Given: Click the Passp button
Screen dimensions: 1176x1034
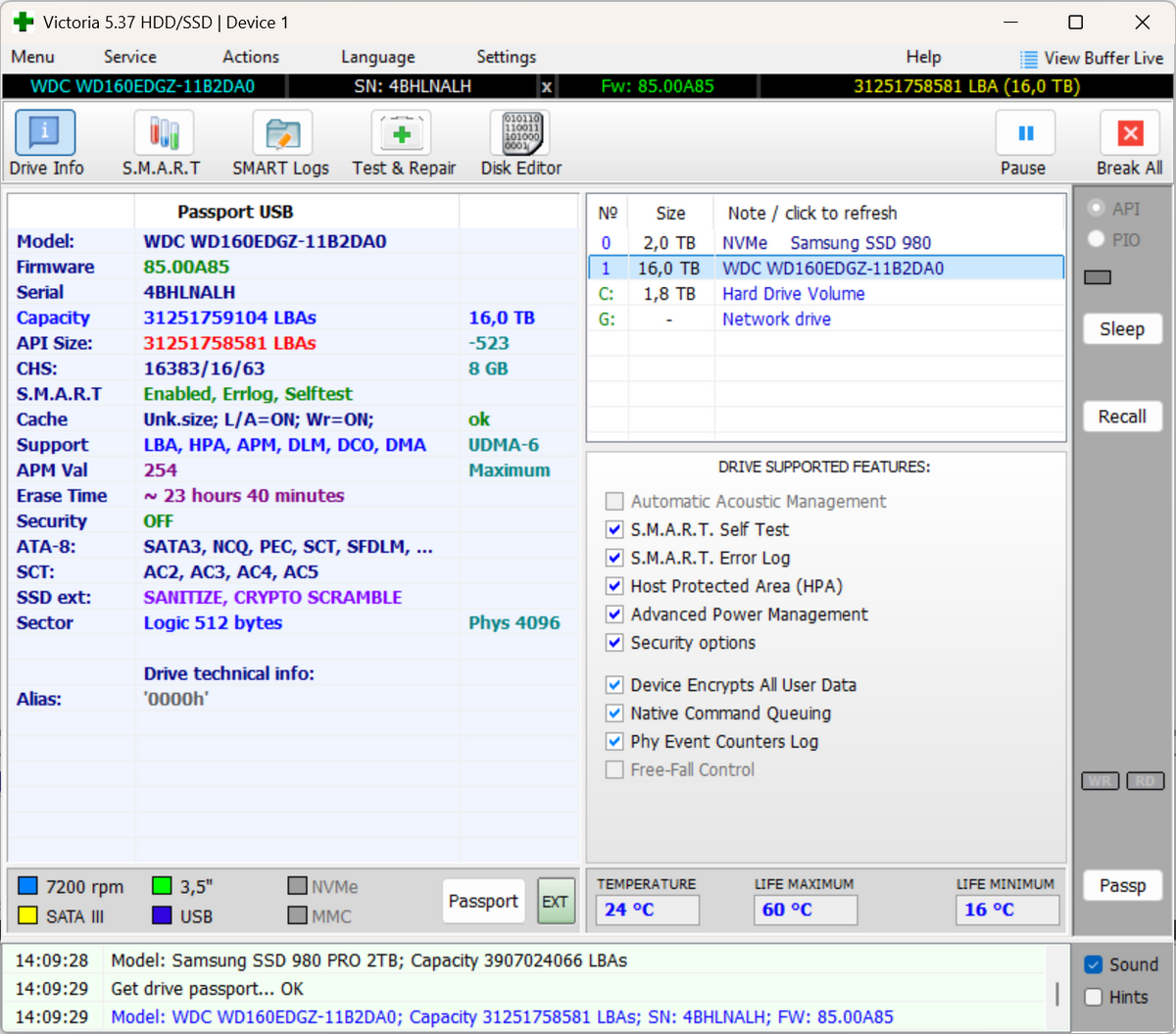Looking at the screenshot, I should (x=1122, y=886).
